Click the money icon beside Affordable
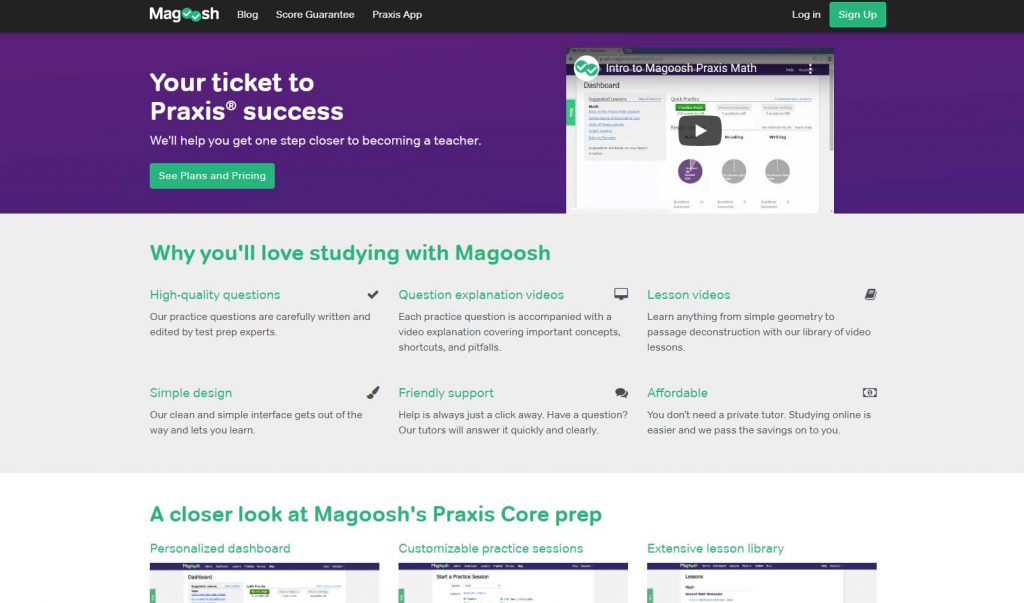 pyautogui.click(x=870, y=393)
